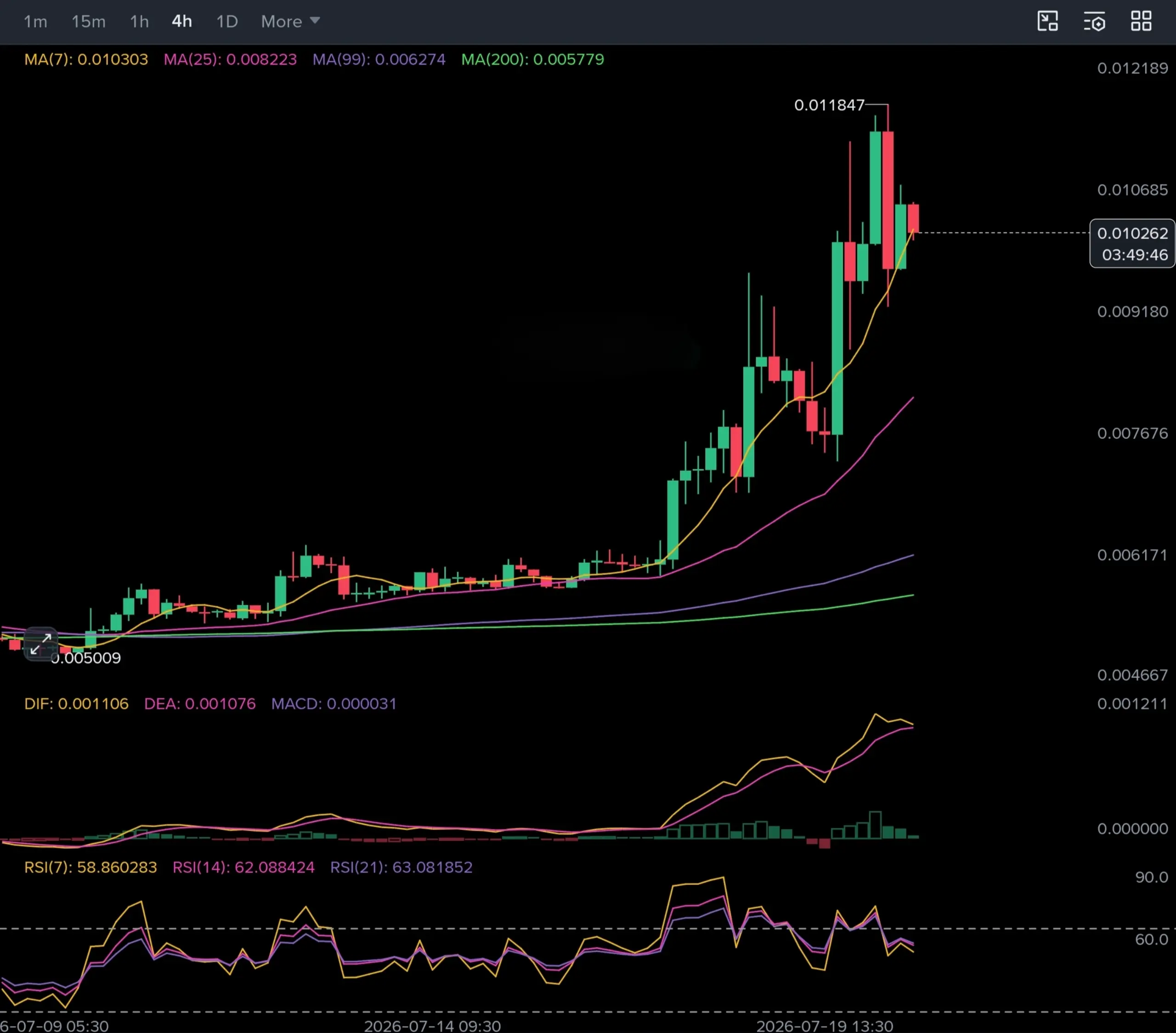Select the 15m timeframe tab

click(x=89, y=22)
